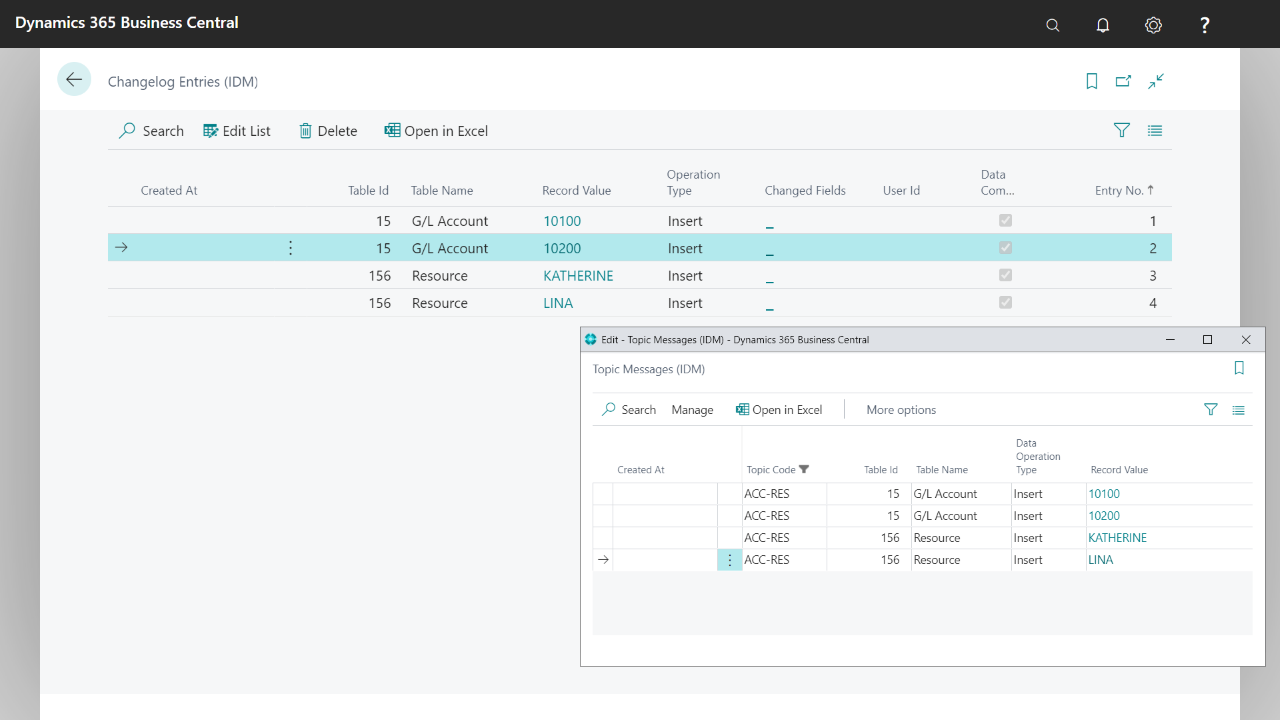Image resolution: width=1280 pixels, height=720 pixels.
Task: Click the Table Name column header in Changelog Entries
Action: coord(442,190)
